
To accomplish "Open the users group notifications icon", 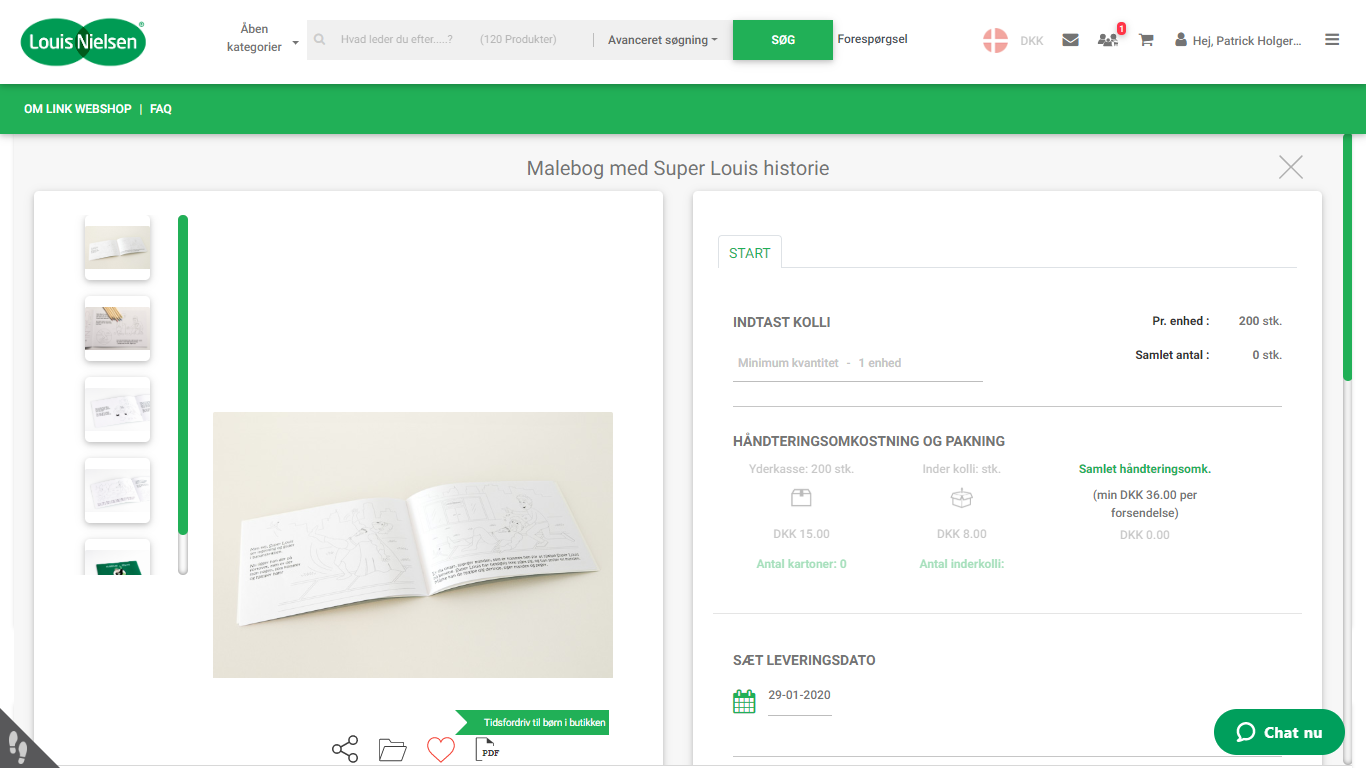I will point(1108,40).
